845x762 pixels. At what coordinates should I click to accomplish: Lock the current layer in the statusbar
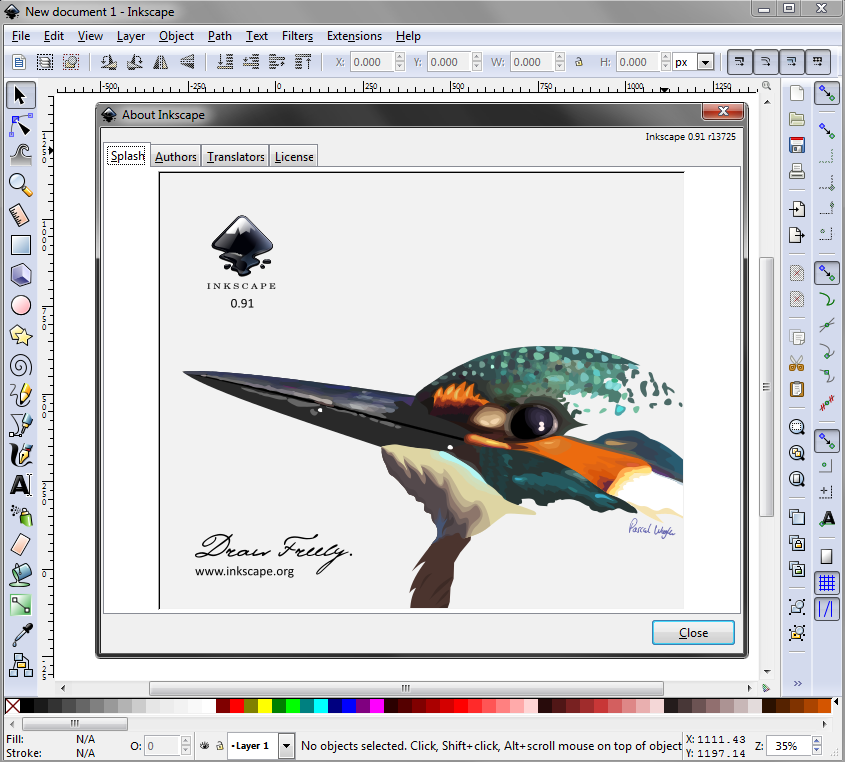[221, 745]
